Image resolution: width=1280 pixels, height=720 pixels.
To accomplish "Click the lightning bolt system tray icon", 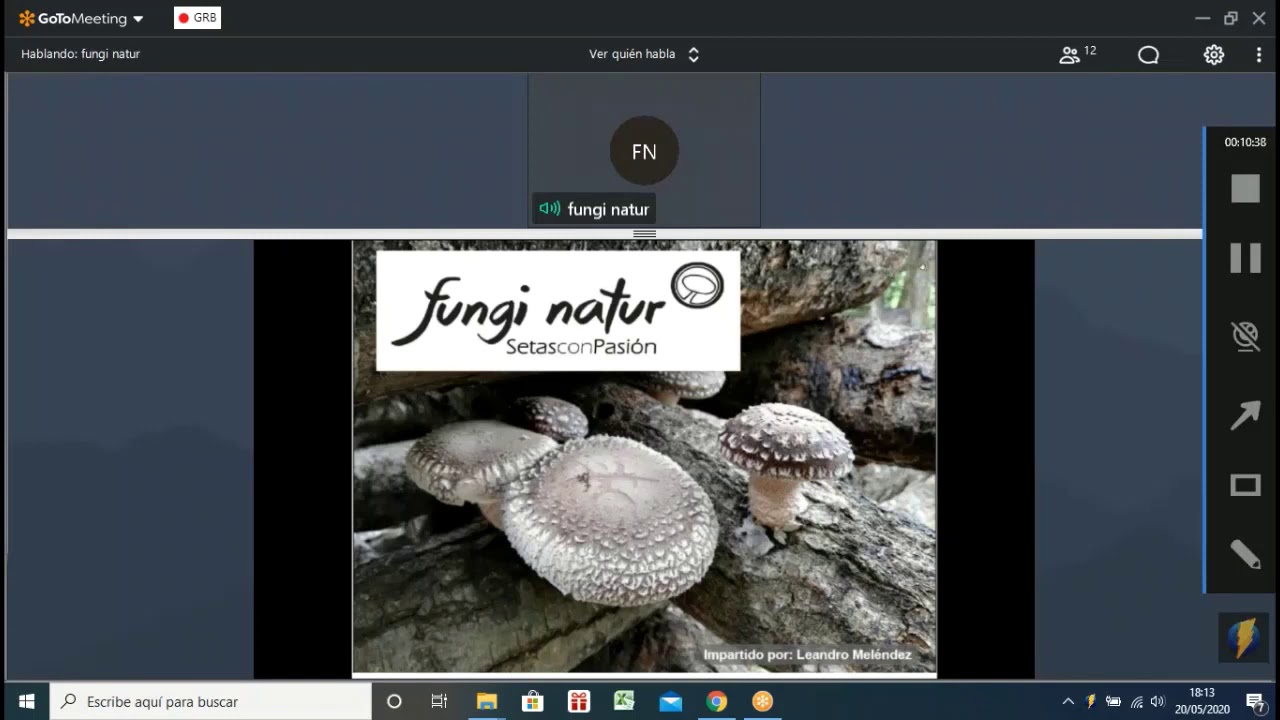I will (1091, 701).
